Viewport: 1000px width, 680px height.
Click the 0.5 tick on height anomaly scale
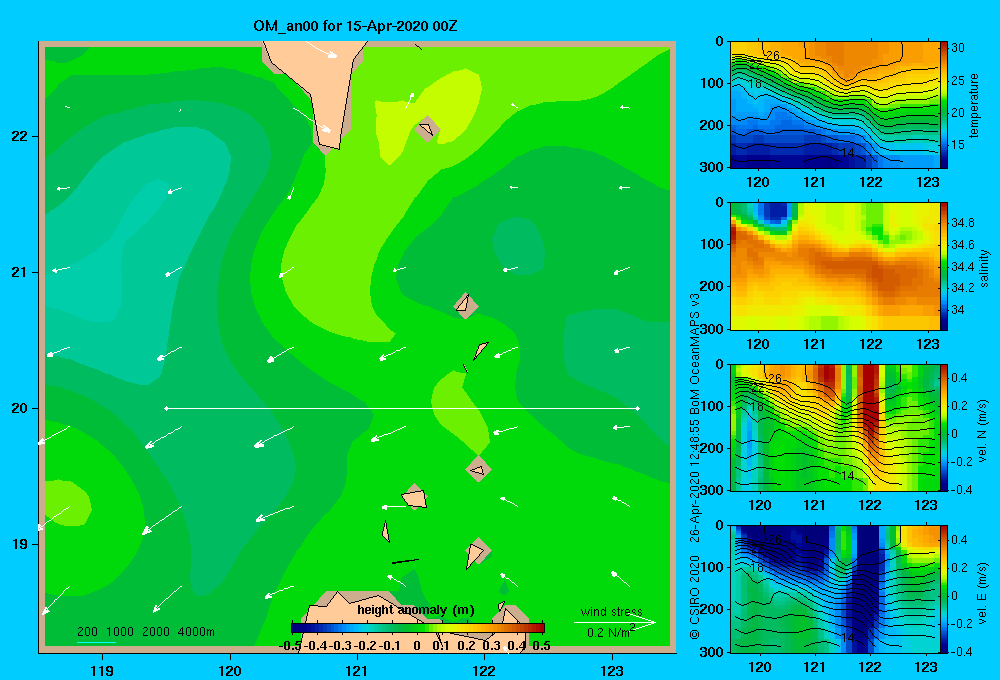point(541,646)
